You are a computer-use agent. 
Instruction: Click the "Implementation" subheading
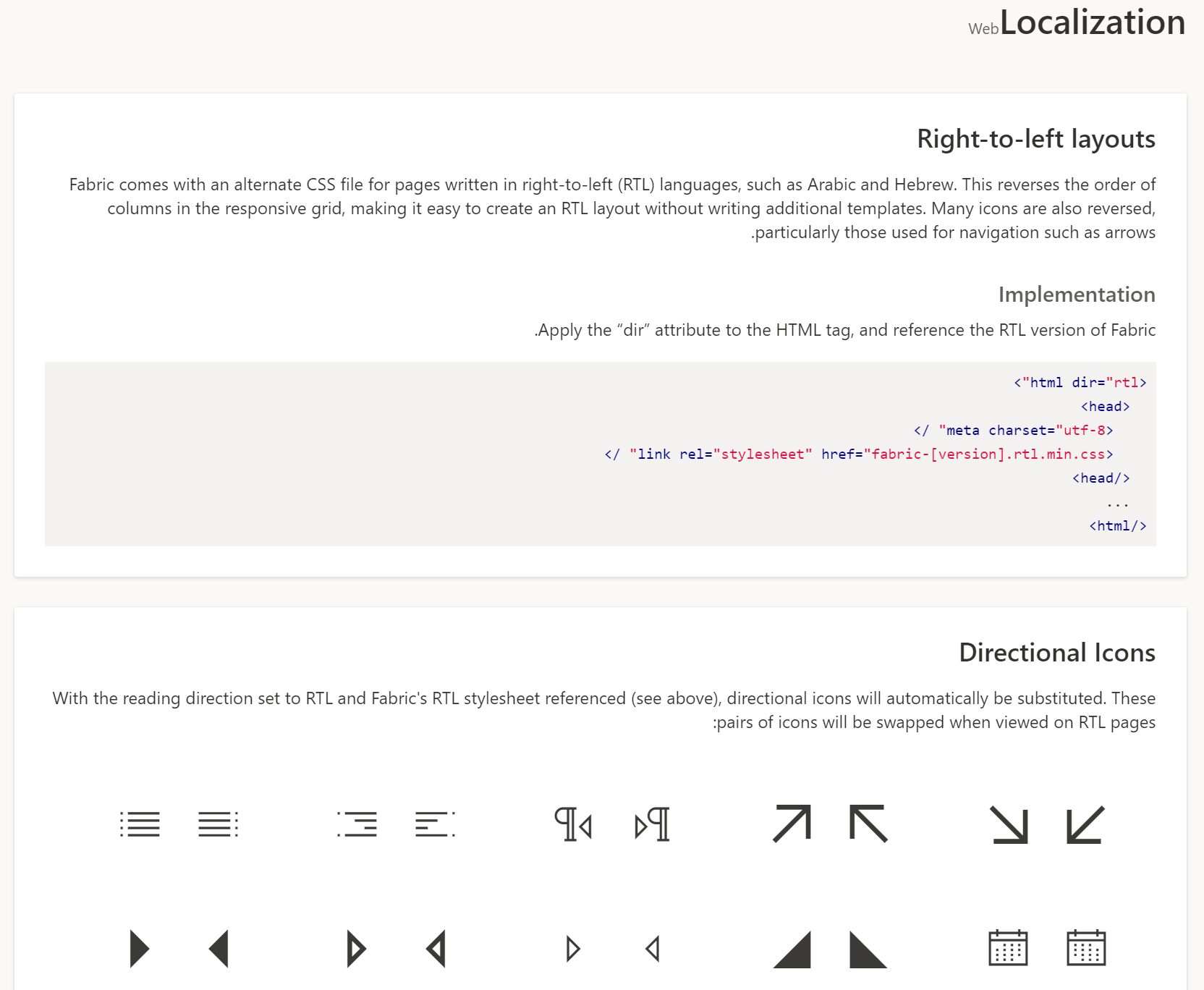tap(1077, 295)
